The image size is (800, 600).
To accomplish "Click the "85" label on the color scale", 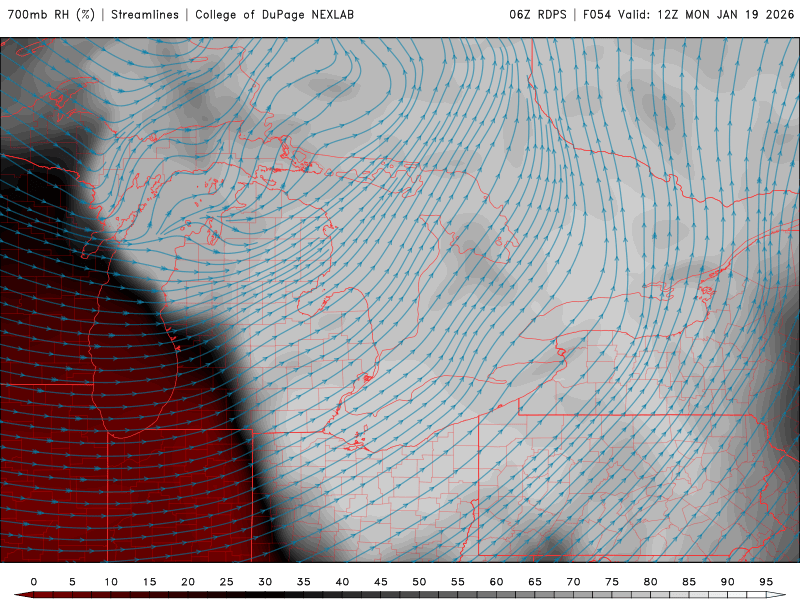I will pos(689,582).
